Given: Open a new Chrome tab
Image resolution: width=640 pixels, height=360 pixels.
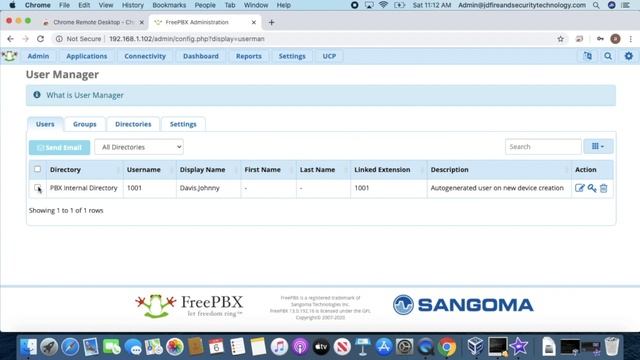Looking at the screenshot, I should click(x=271, y=22).
